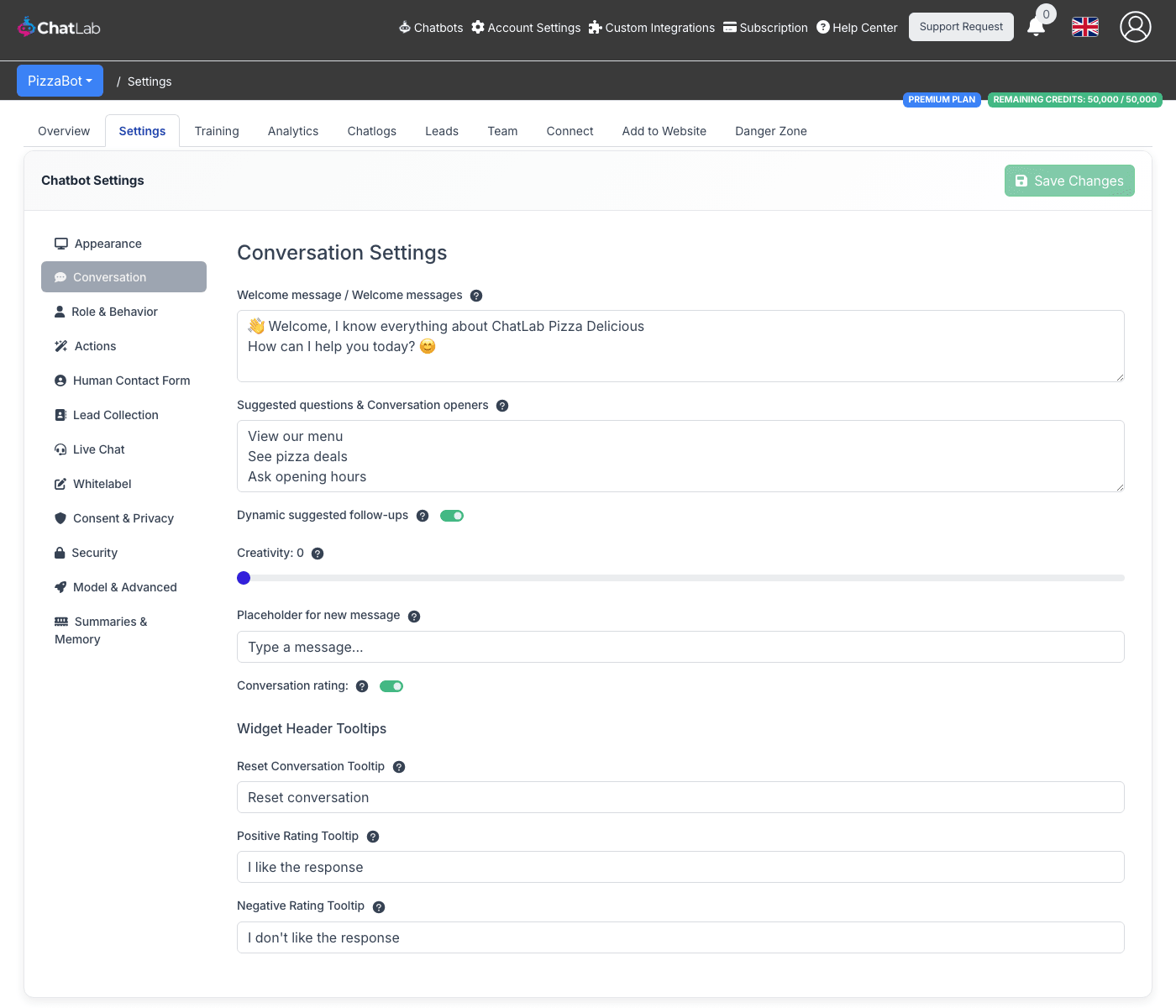Switch to the Training tab
The height and width of the screenshot is (1008, 1176).
pos(217,131)
